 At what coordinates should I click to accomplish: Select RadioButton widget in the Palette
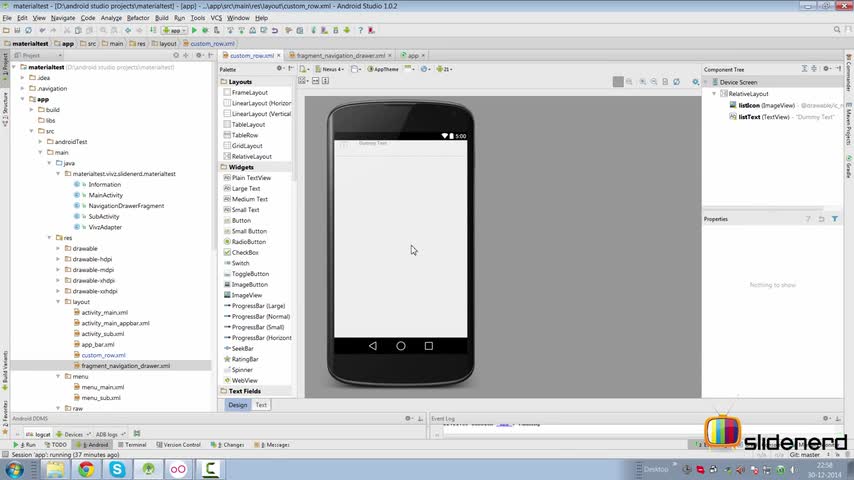click(248, 242)
